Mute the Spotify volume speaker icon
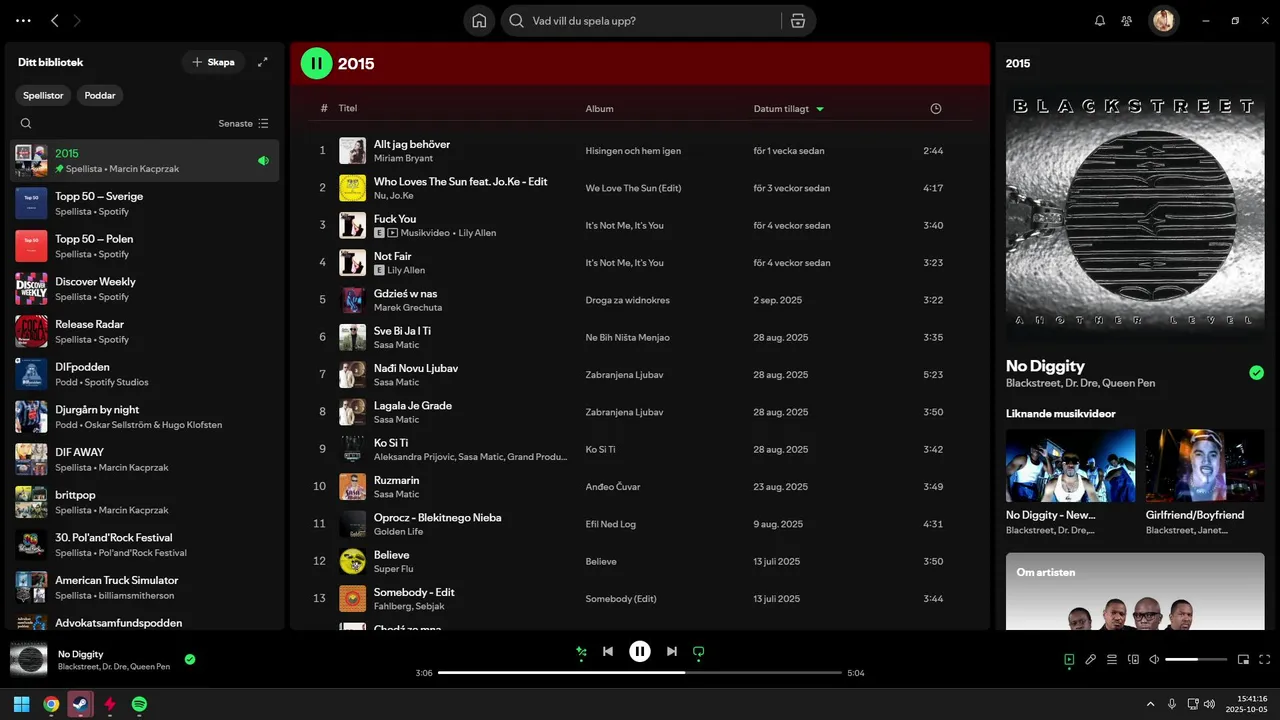The image size is (1280, 720). [x=1154, y=660]
